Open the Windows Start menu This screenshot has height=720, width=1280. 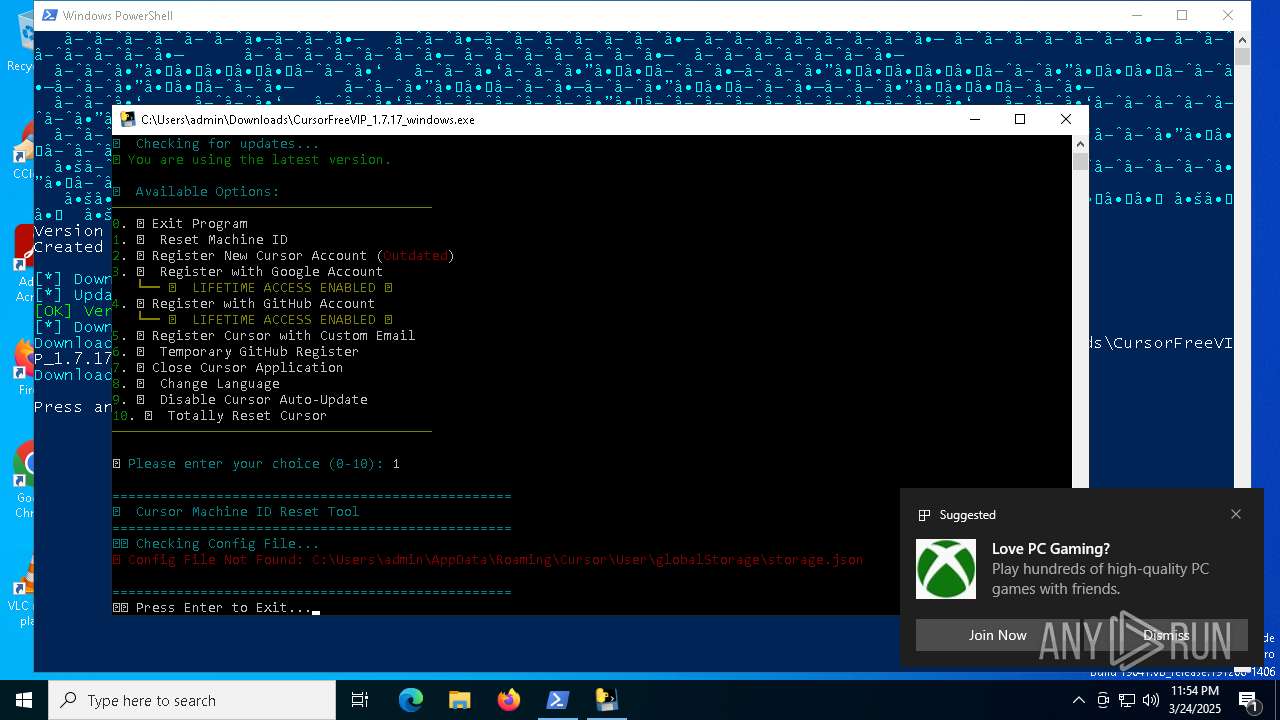pos(24,700)
